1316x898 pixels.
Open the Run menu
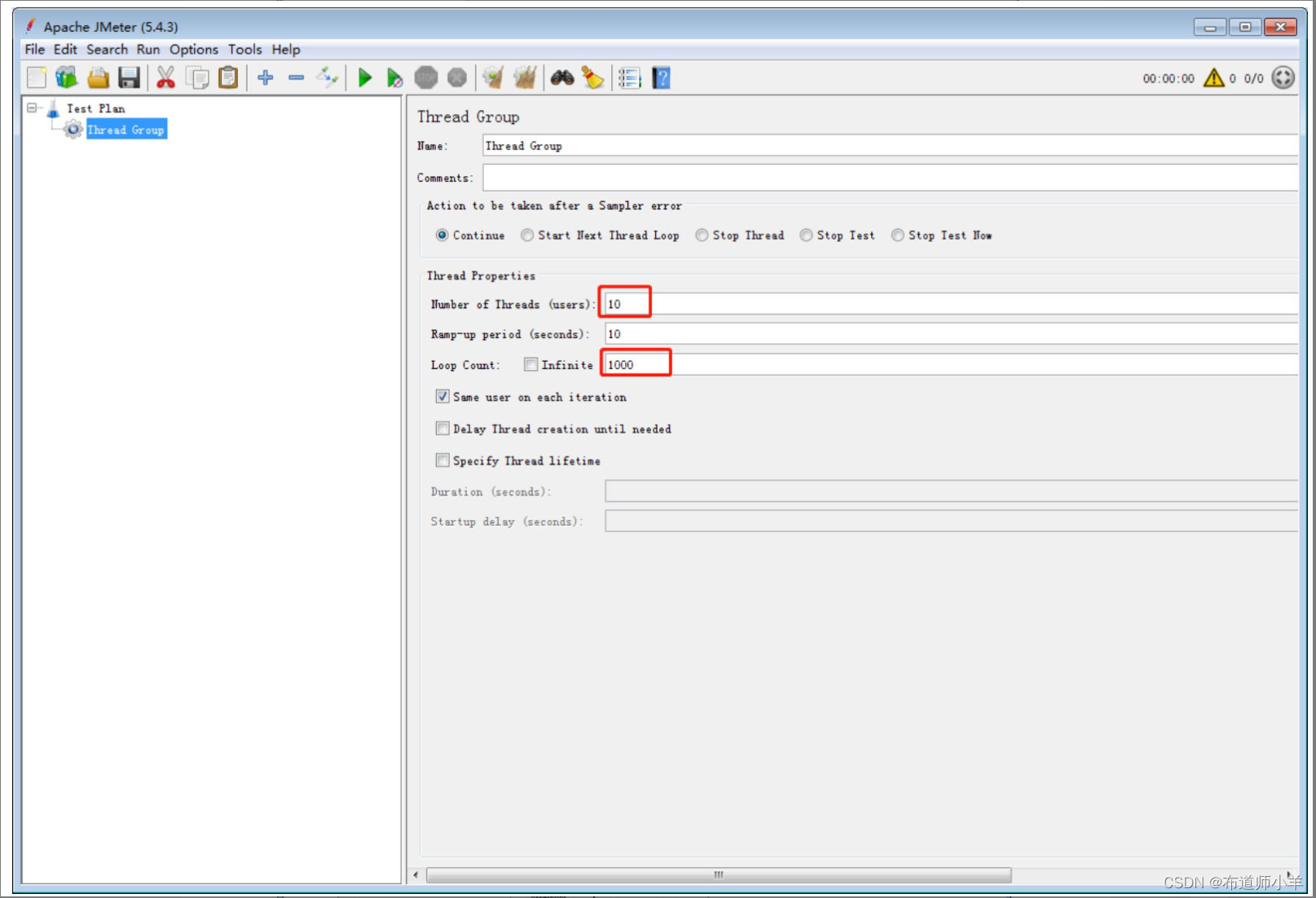pyautogui.click(x=148, y=50)
